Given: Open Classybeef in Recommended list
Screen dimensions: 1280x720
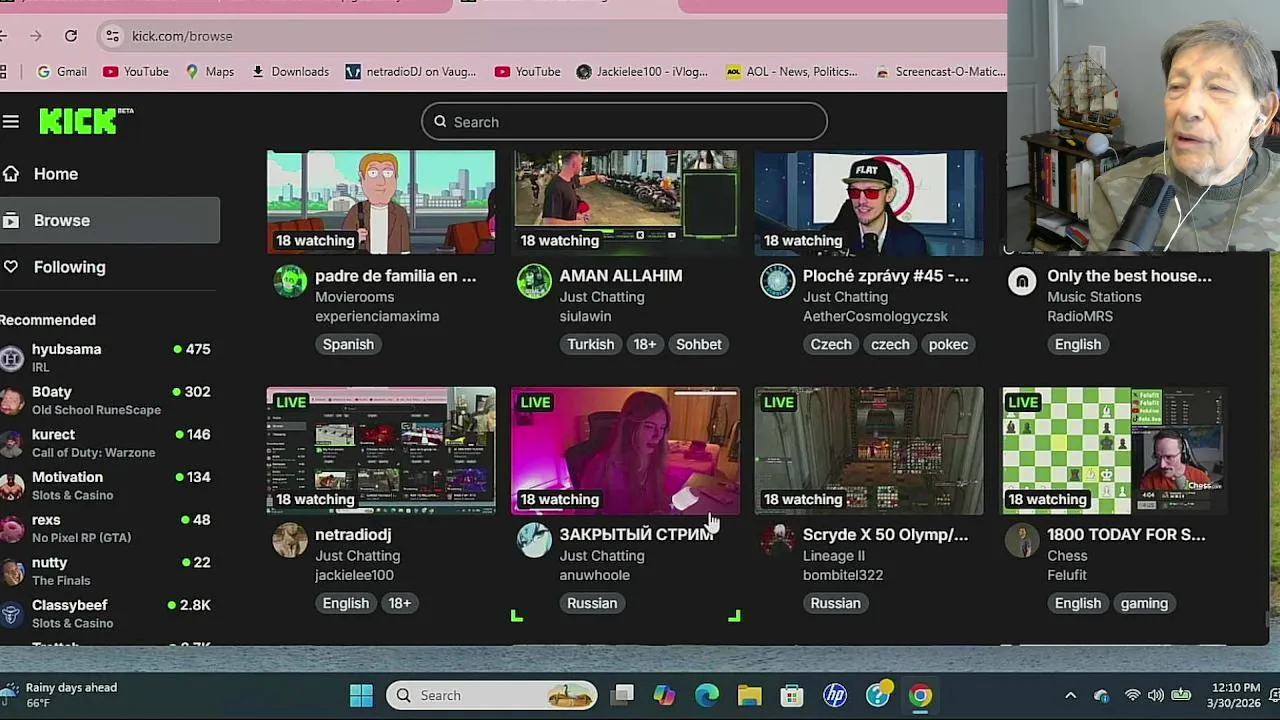Looking at the screenshot, I should [x=108, y=613].
